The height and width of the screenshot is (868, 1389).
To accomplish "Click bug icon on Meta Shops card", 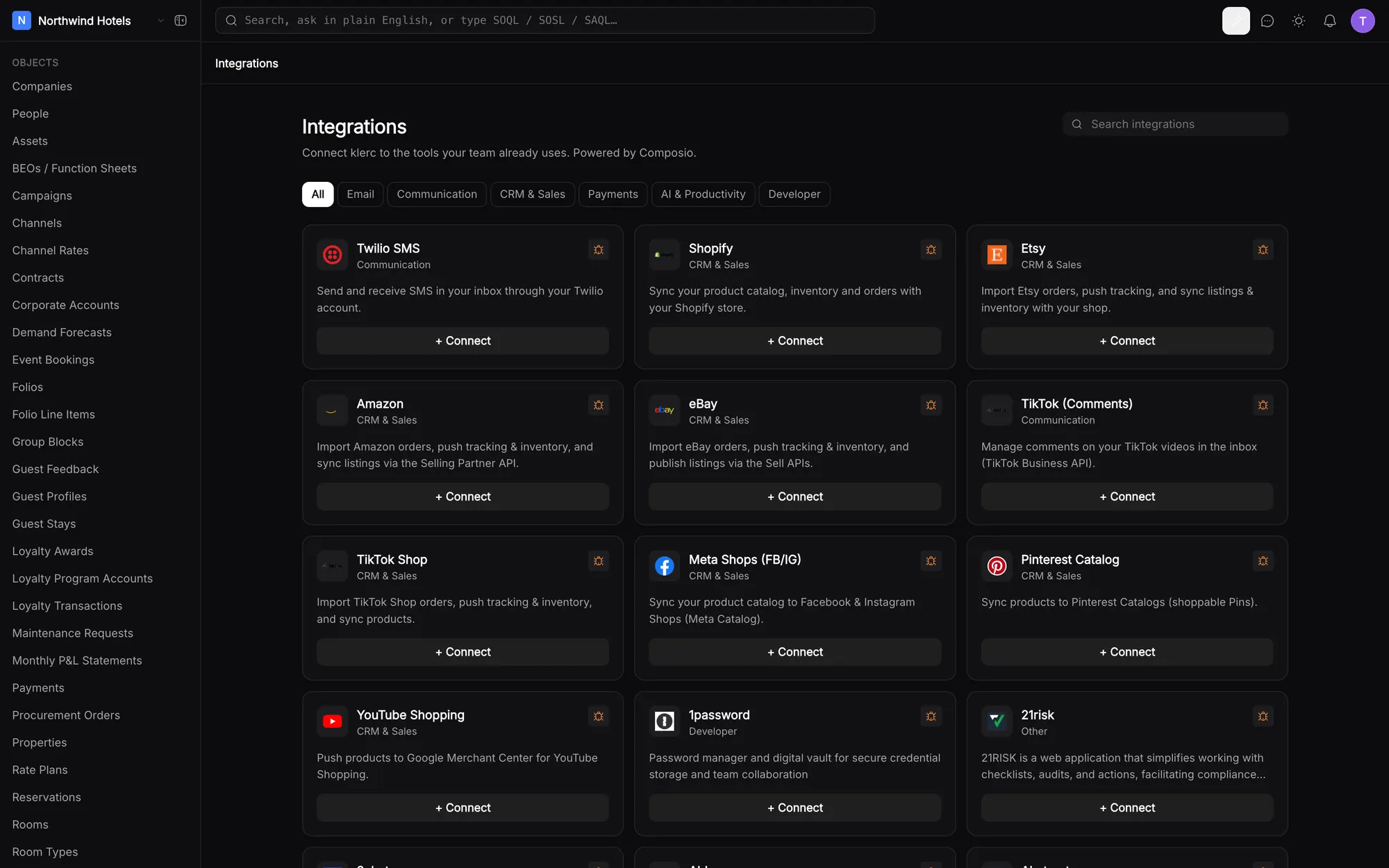I will point(931,561).
